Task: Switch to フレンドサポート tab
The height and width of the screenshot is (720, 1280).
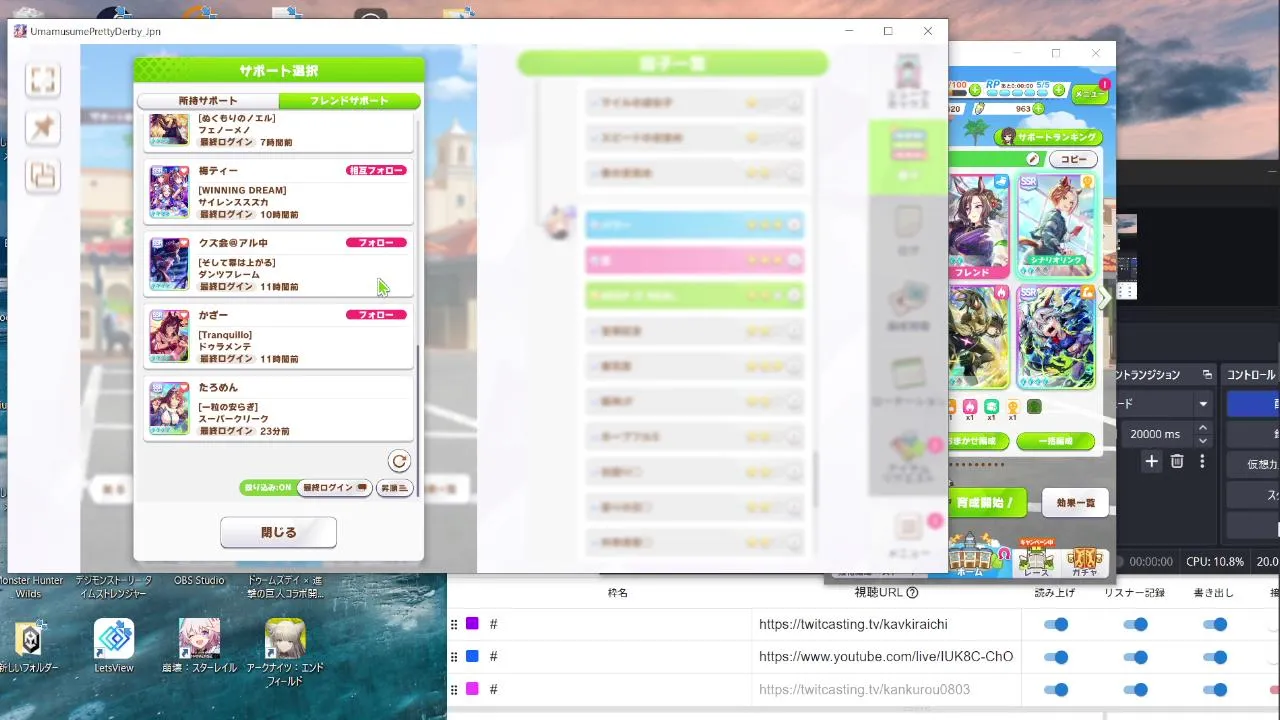Action: [x=349, y=101]
